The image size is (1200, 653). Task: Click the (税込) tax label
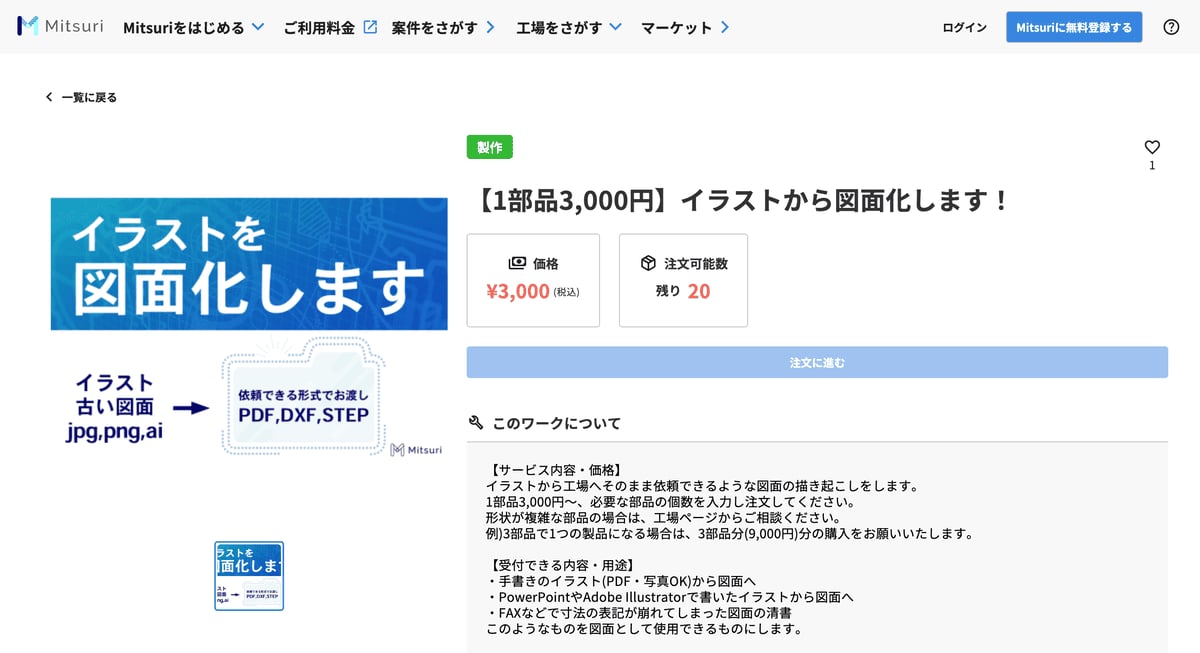pyautogui.click(x=566, y=292)
